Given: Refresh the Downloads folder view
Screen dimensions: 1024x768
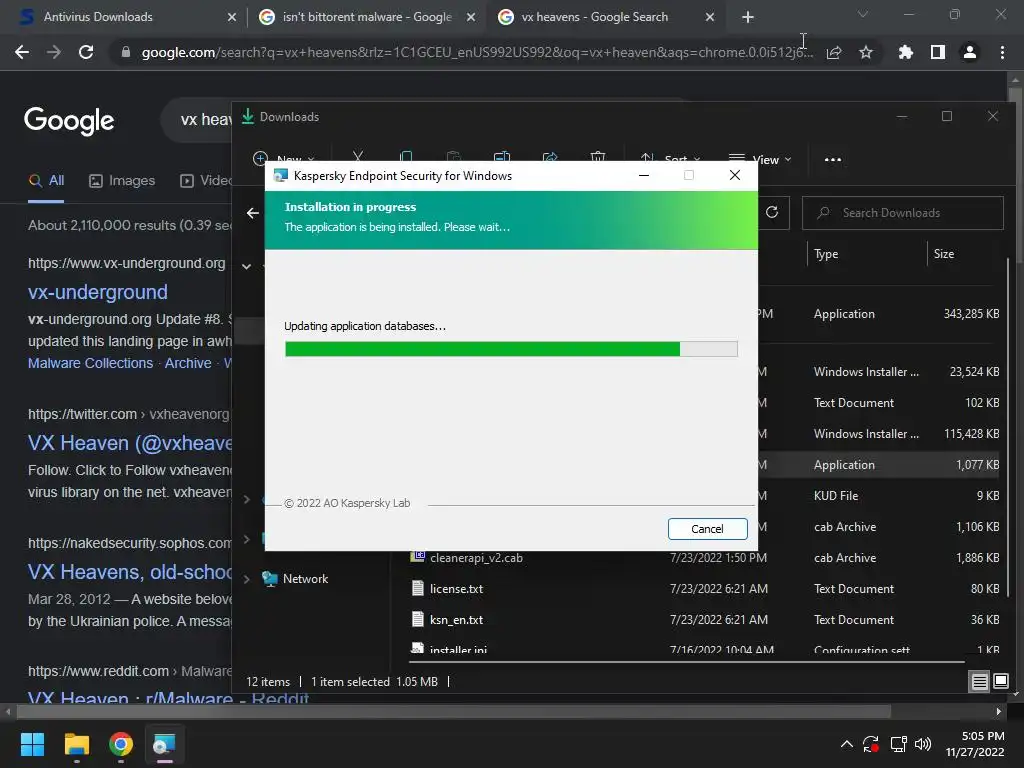Looking at the screenshot, I should 772,212.
